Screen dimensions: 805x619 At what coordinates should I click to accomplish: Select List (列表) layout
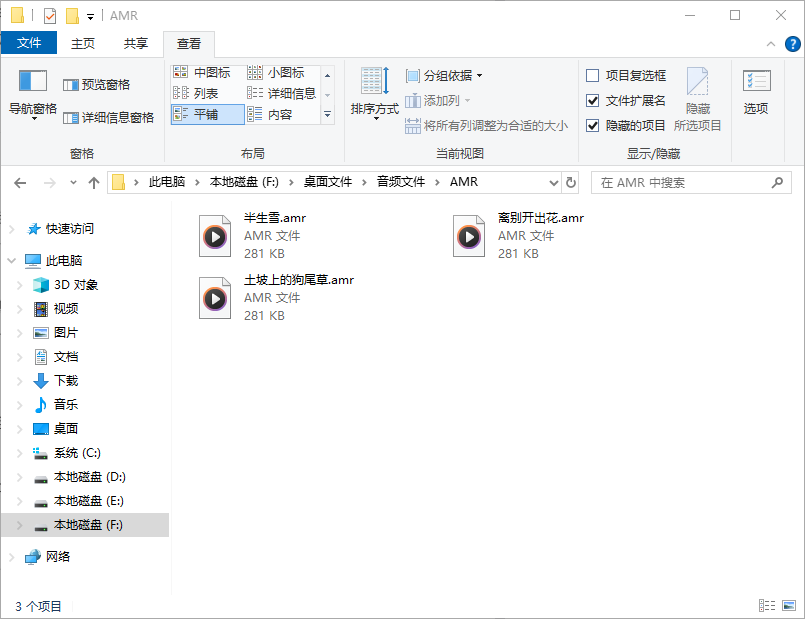point(196,93)
